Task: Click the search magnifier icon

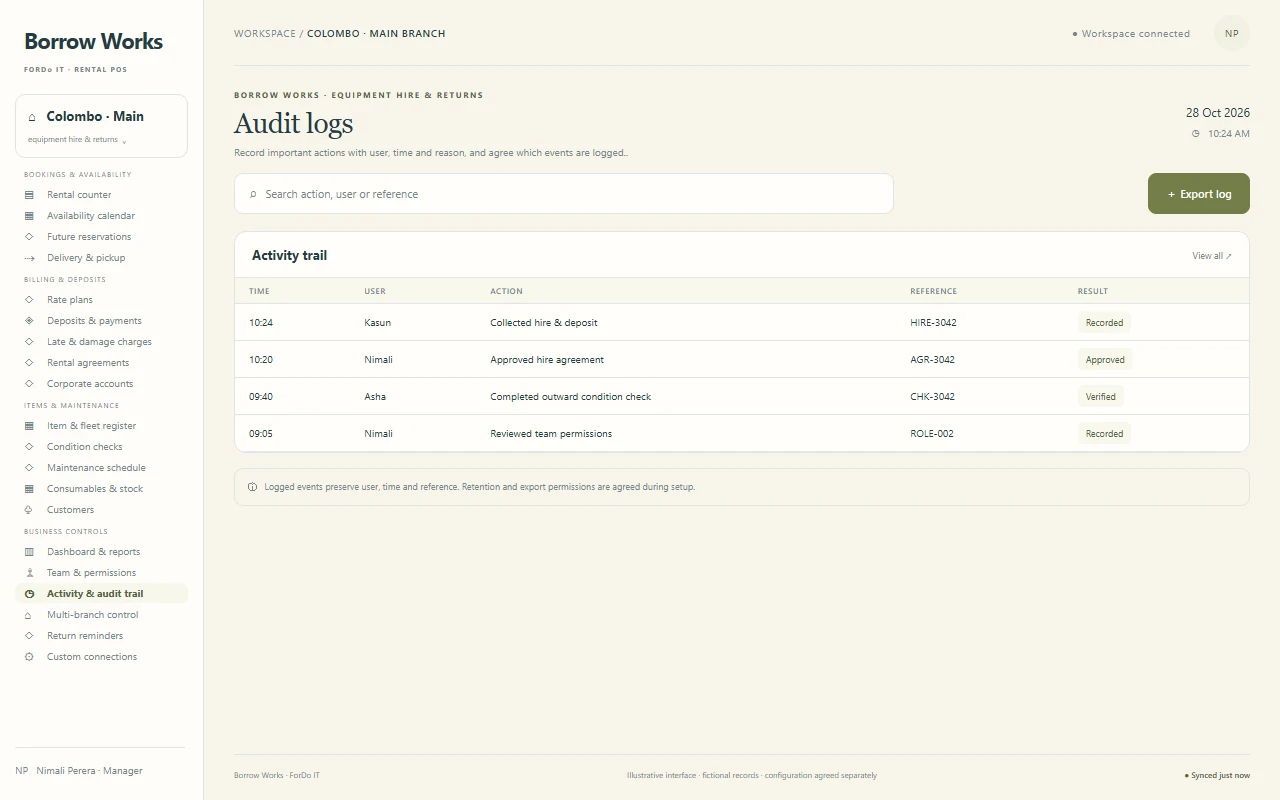Action: tap(253, 194)
